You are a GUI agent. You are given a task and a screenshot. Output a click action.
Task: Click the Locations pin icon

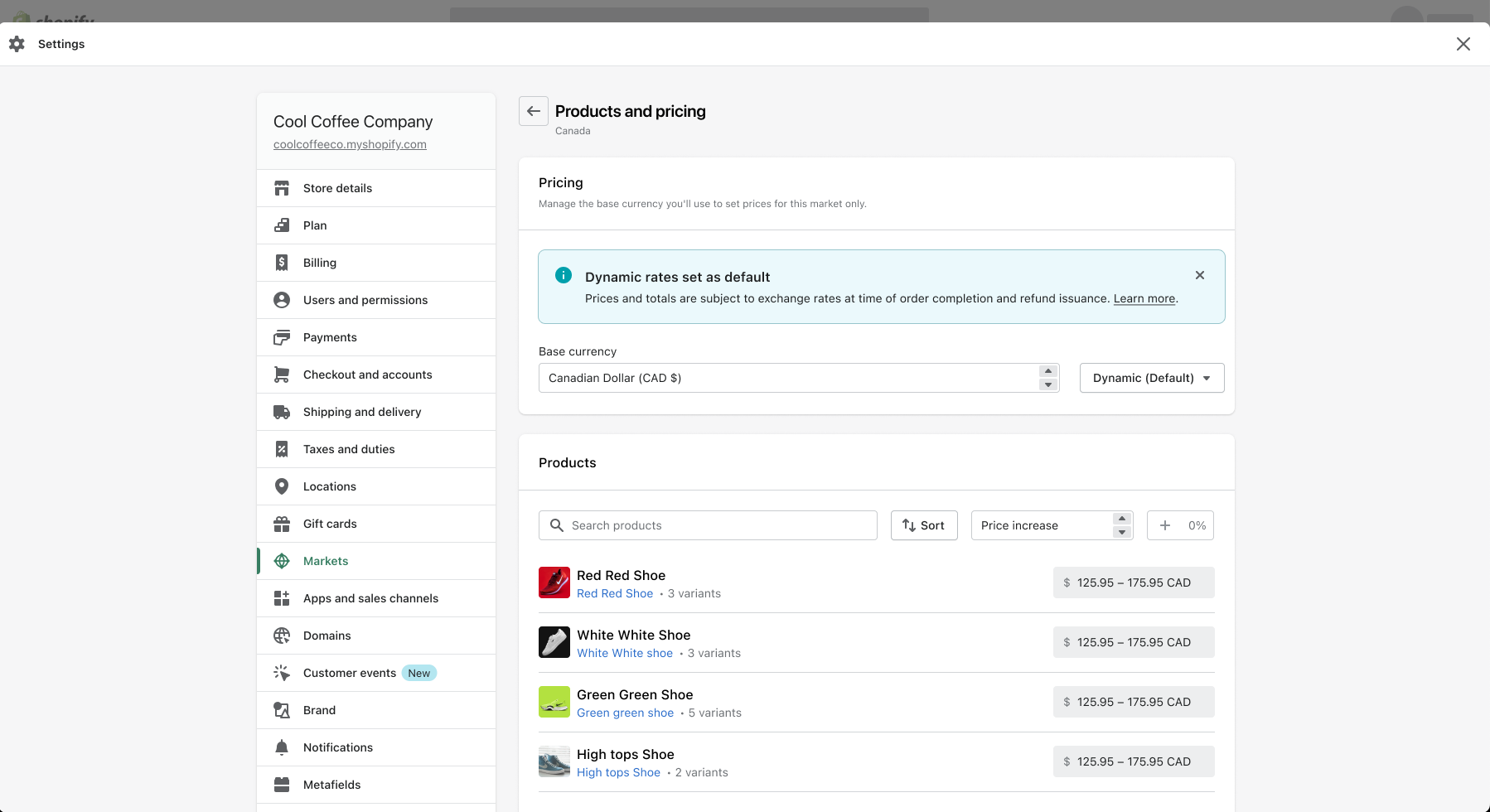[282, 486]
